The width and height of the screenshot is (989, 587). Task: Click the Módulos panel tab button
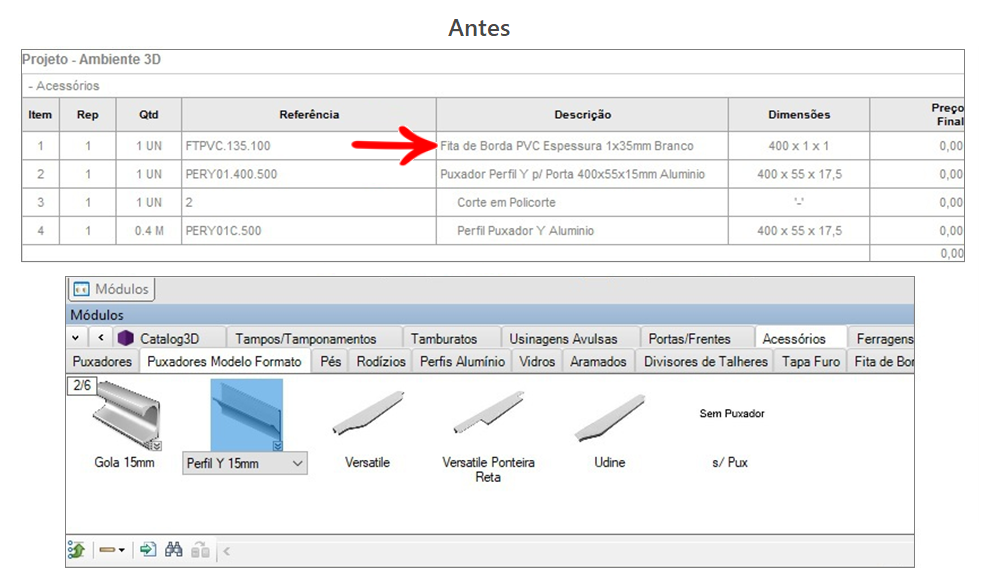(111, 289)
